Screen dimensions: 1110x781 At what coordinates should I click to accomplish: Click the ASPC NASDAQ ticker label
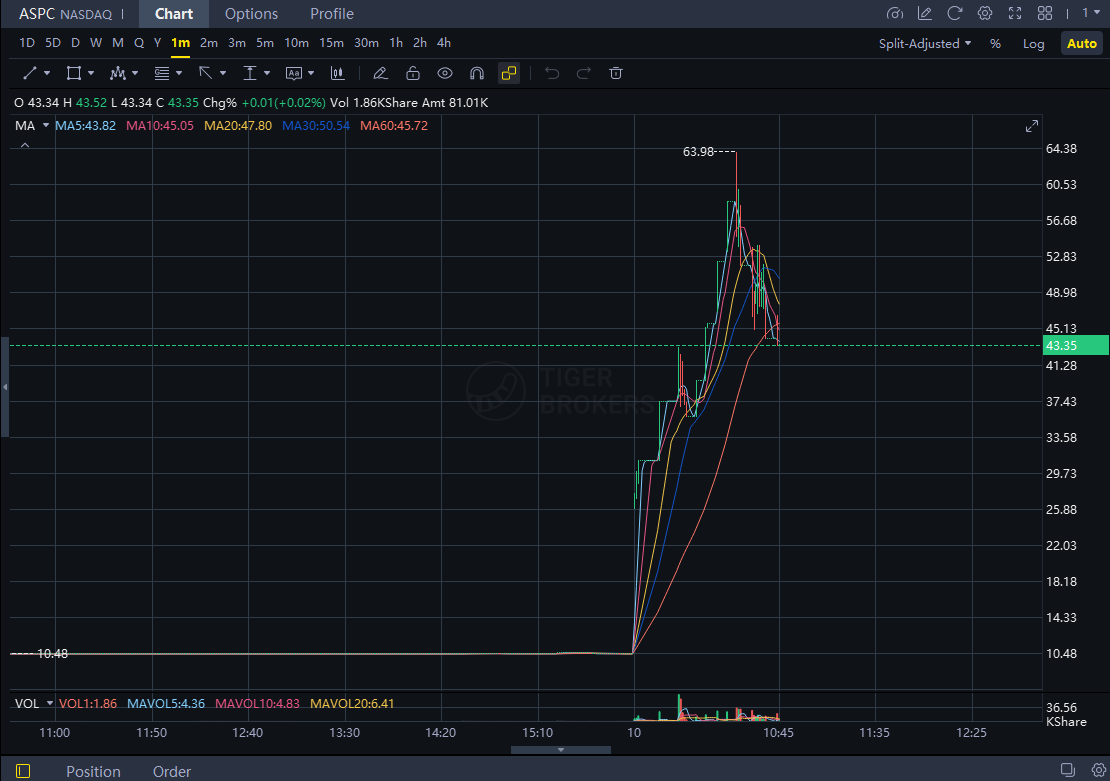coord(65,13)
